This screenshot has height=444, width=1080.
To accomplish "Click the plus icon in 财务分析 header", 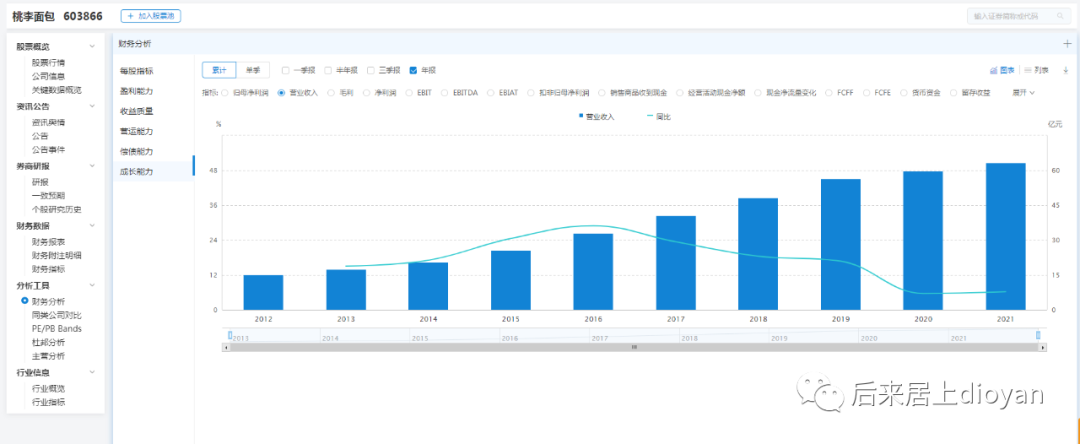I will 1066,44.
